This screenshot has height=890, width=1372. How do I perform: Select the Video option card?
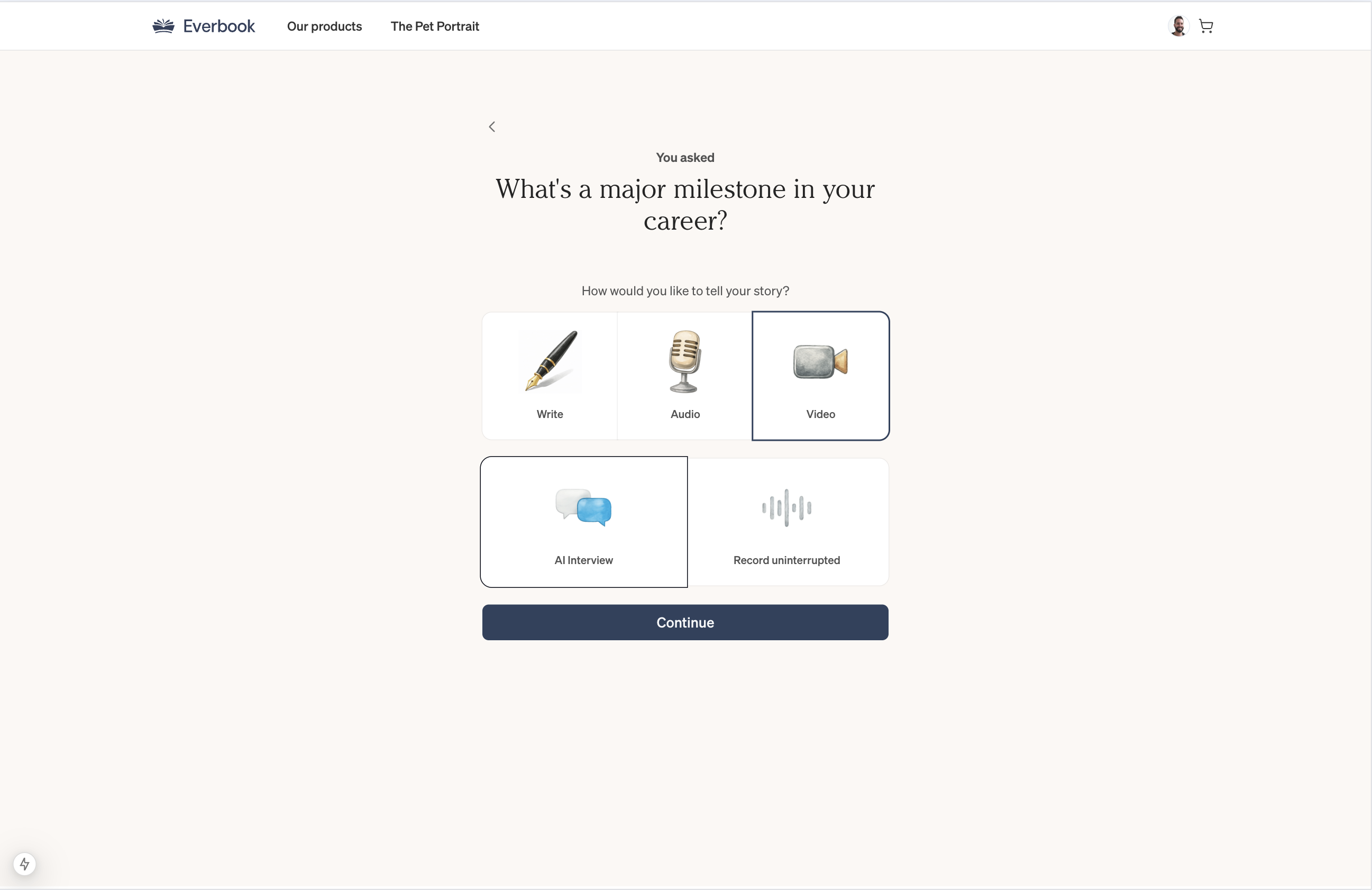pos(820,376)
